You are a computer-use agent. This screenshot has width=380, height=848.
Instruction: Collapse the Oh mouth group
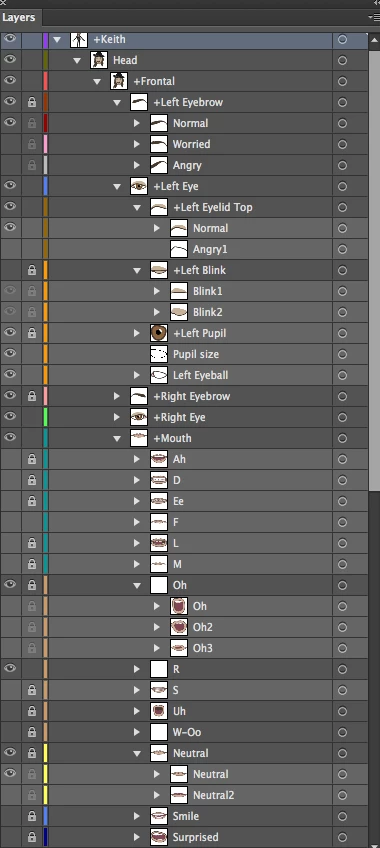137,585
